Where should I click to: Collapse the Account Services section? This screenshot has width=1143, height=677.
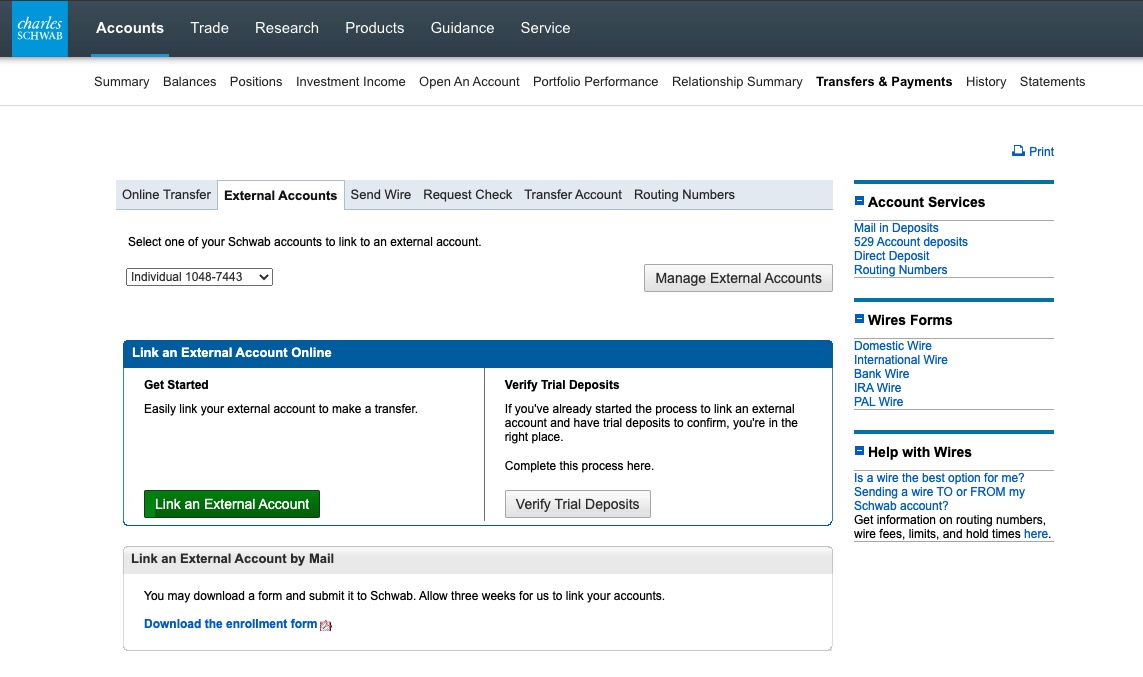[x=859, y=201]
